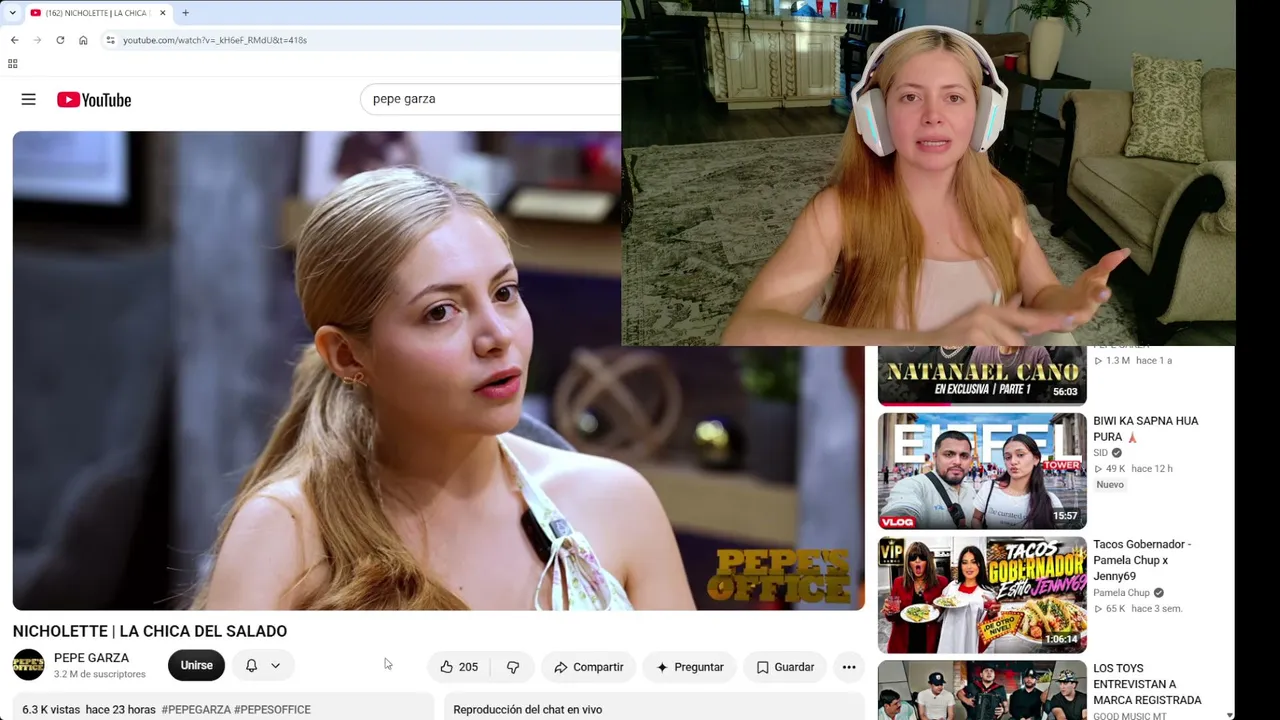Share the video via Compartir
The width and height of the screenshot is (1280, 720).
click(588, 667)
